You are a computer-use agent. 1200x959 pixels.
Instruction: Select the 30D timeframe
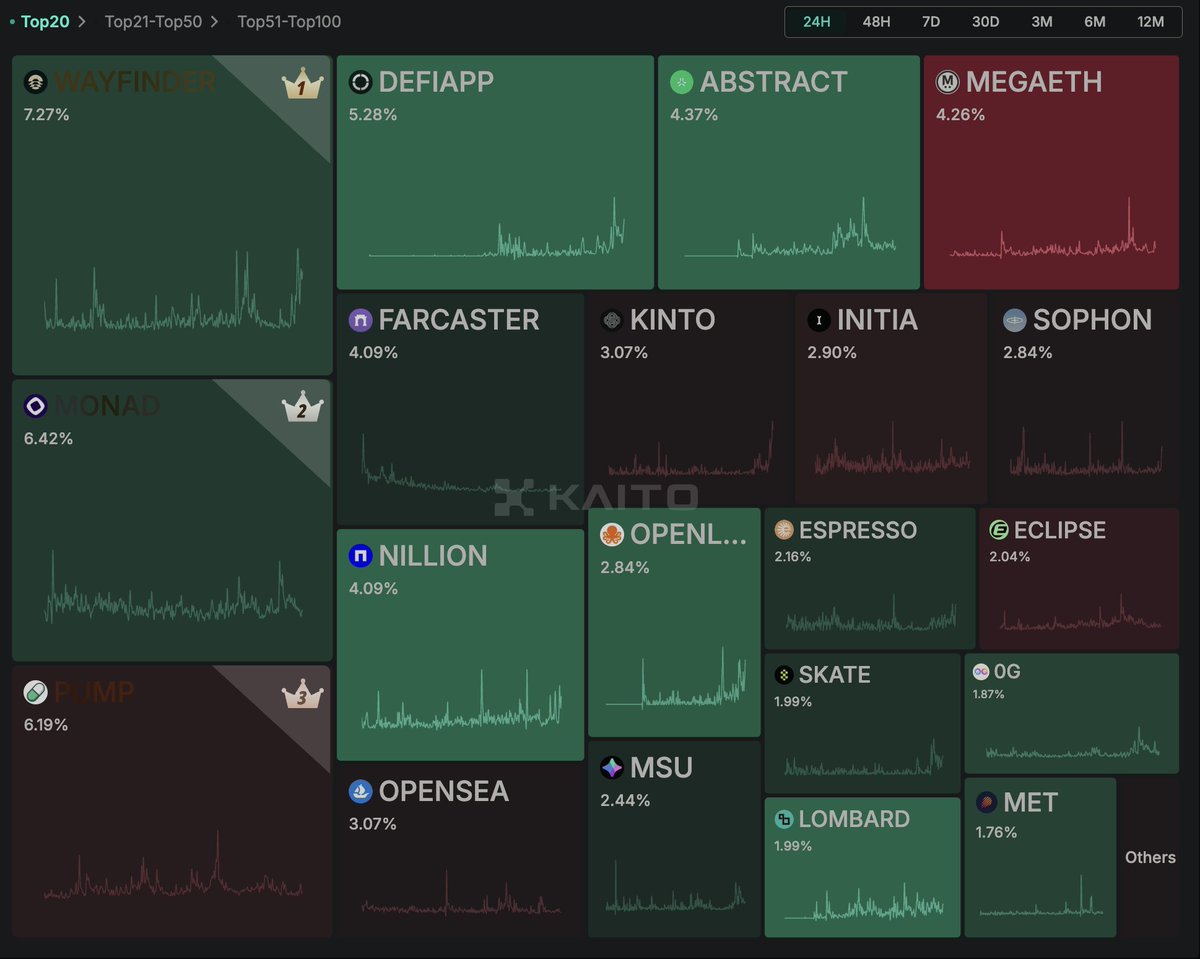[986, 21]
